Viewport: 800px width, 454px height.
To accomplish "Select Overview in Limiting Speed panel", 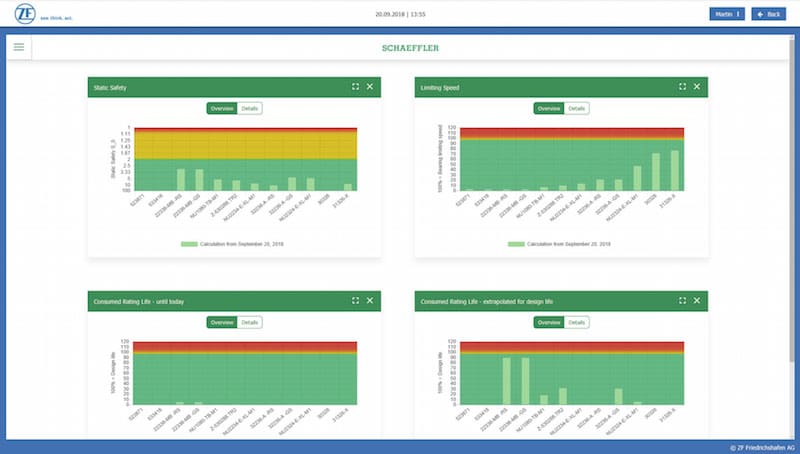I will click(x=548, y=108).
